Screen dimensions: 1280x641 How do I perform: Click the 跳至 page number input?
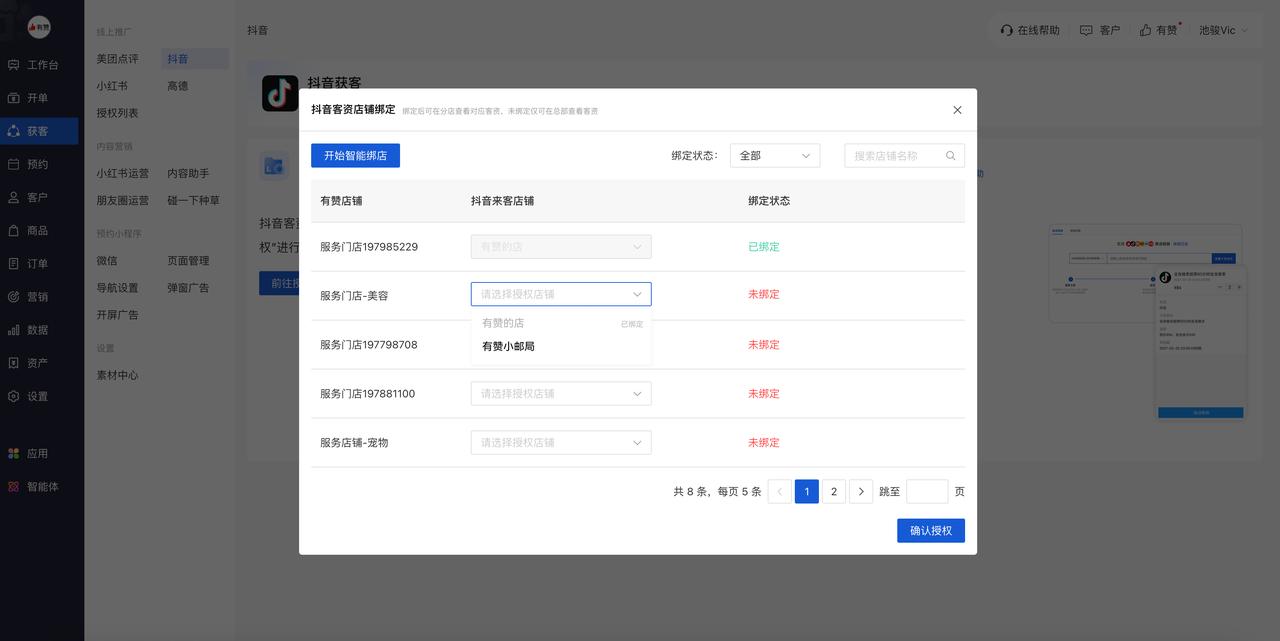(927, 491)
